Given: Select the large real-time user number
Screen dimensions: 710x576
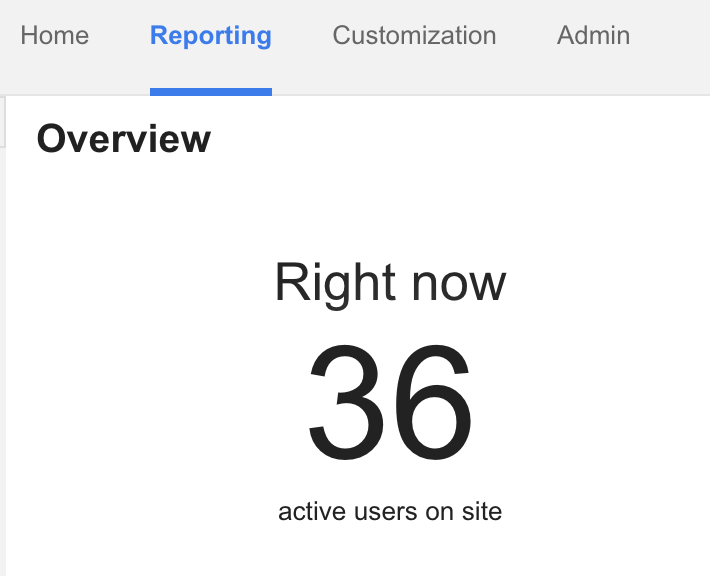Looking at the screenshot, I should point(390,400).
